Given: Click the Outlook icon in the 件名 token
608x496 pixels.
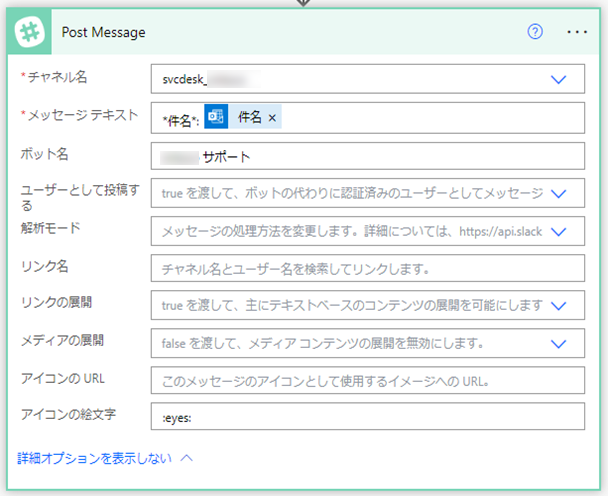Looking at the screenshot, I should tap(216, 118).
